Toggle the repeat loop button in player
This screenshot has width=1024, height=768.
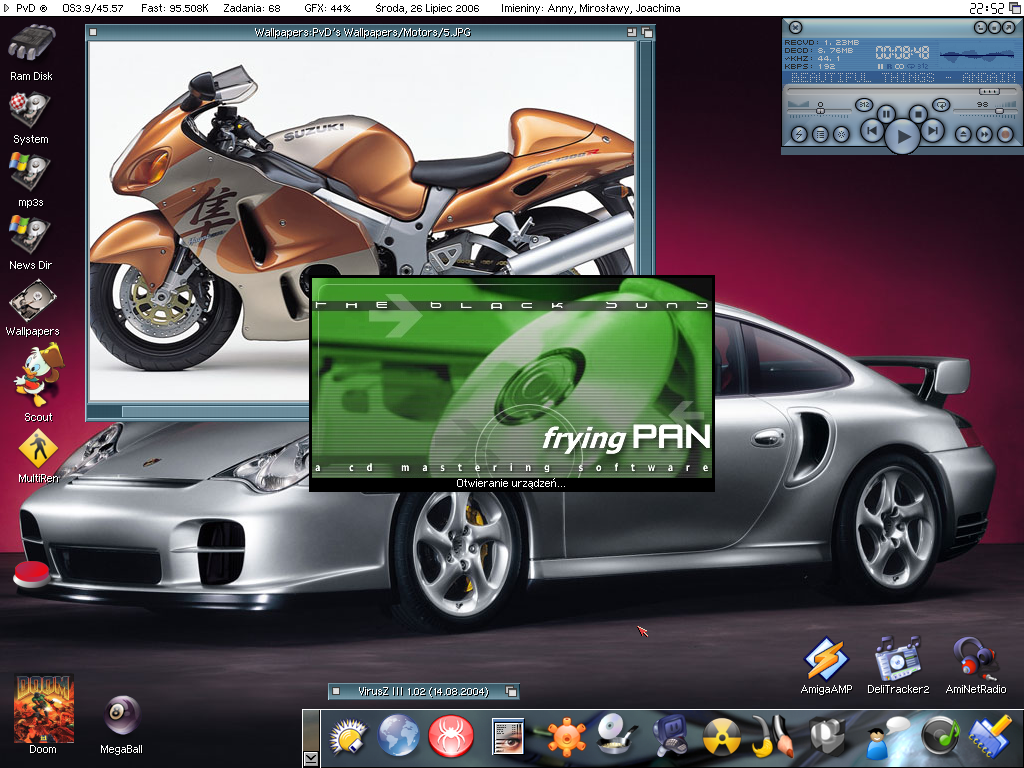point(941,104)
